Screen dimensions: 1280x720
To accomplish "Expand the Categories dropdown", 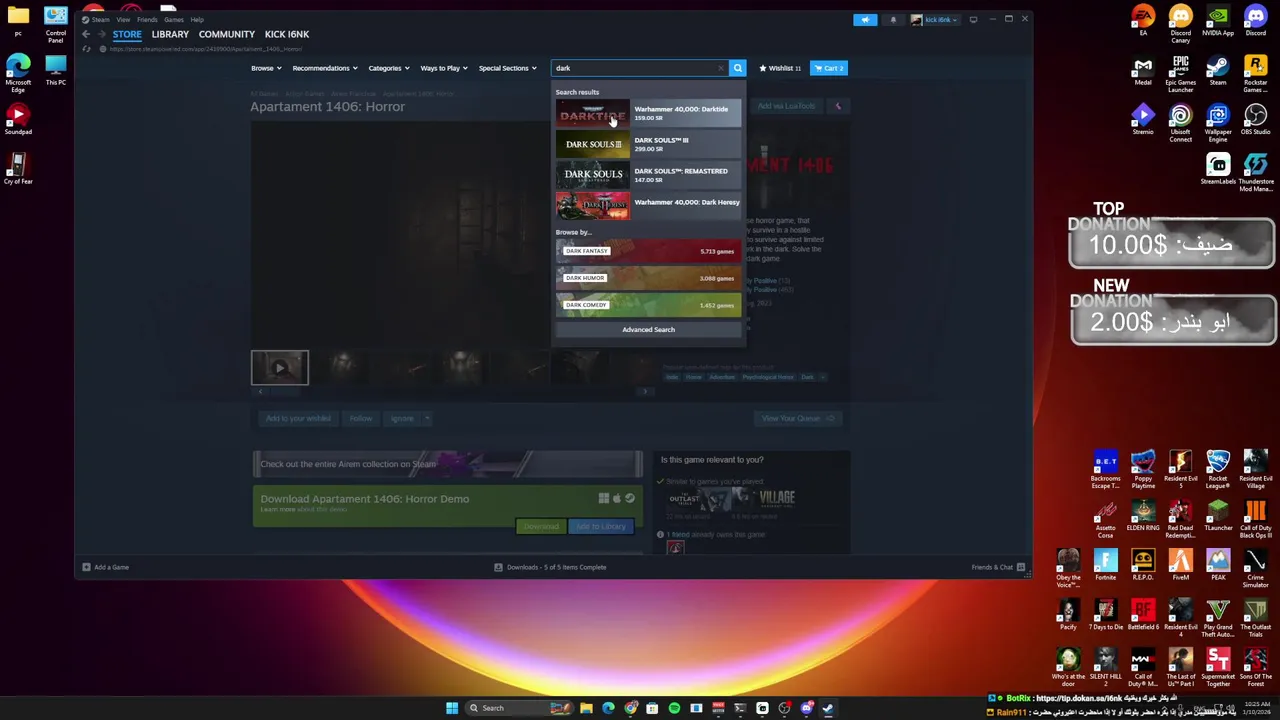I will tap(388, 68).
